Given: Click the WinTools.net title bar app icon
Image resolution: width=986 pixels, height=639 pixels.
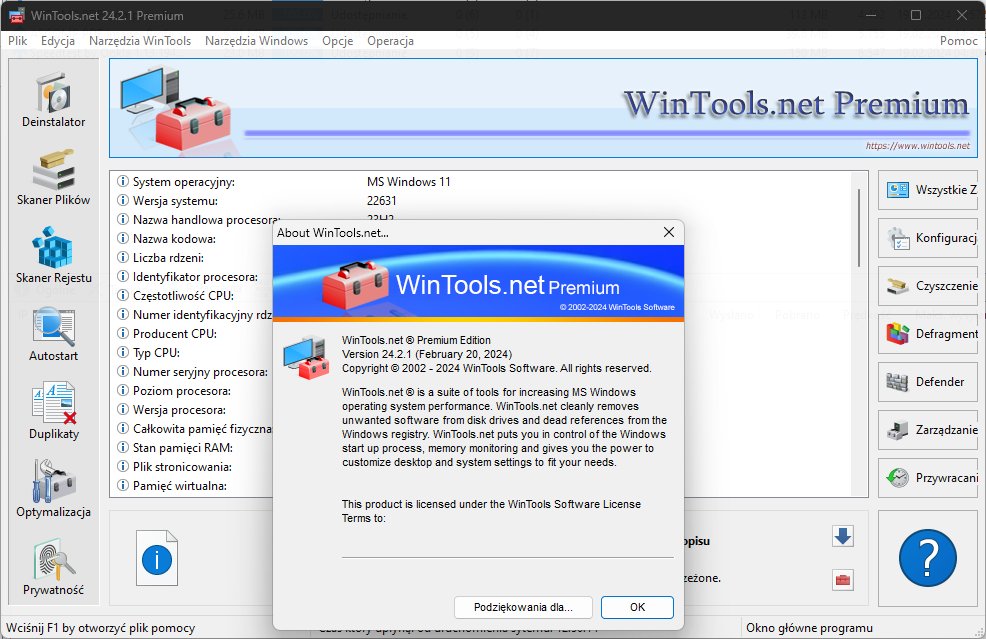Looking at the screenshot, I should pos(16,15).
